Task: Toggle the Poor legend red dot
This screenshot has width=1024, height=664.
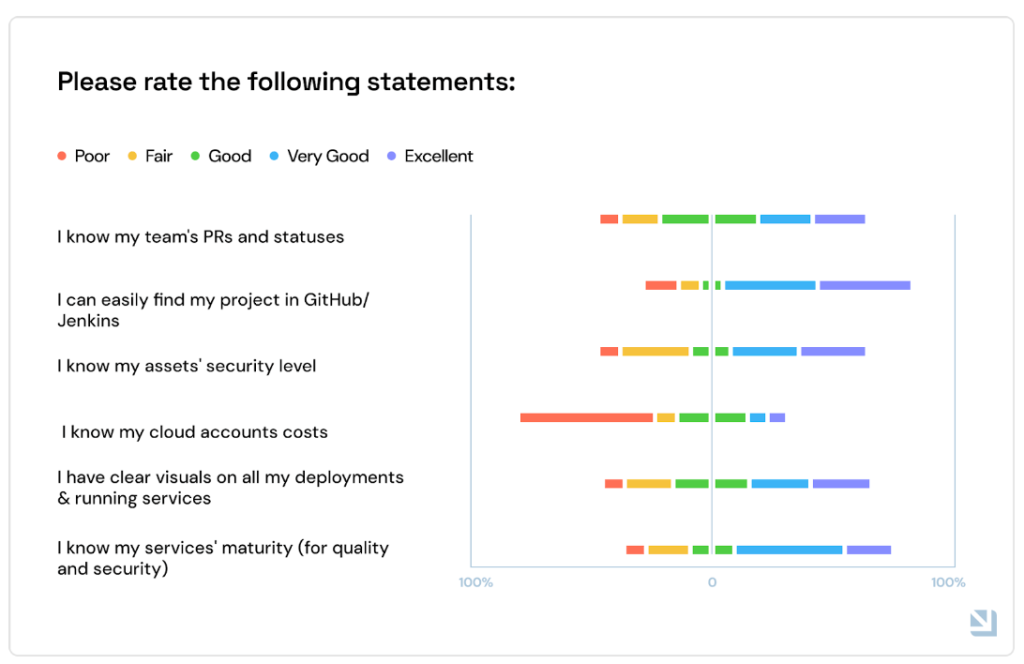Action: click(x=62, y=156)
